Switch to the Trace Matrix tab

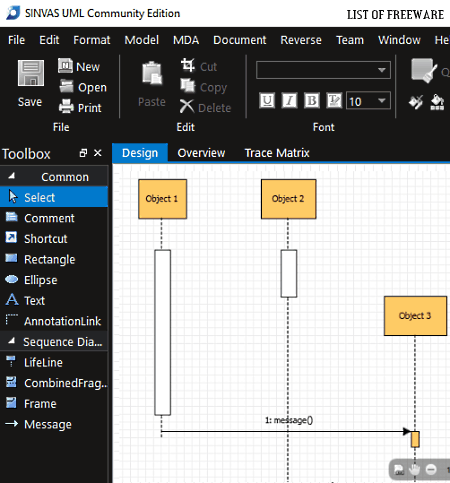point(277,153)
